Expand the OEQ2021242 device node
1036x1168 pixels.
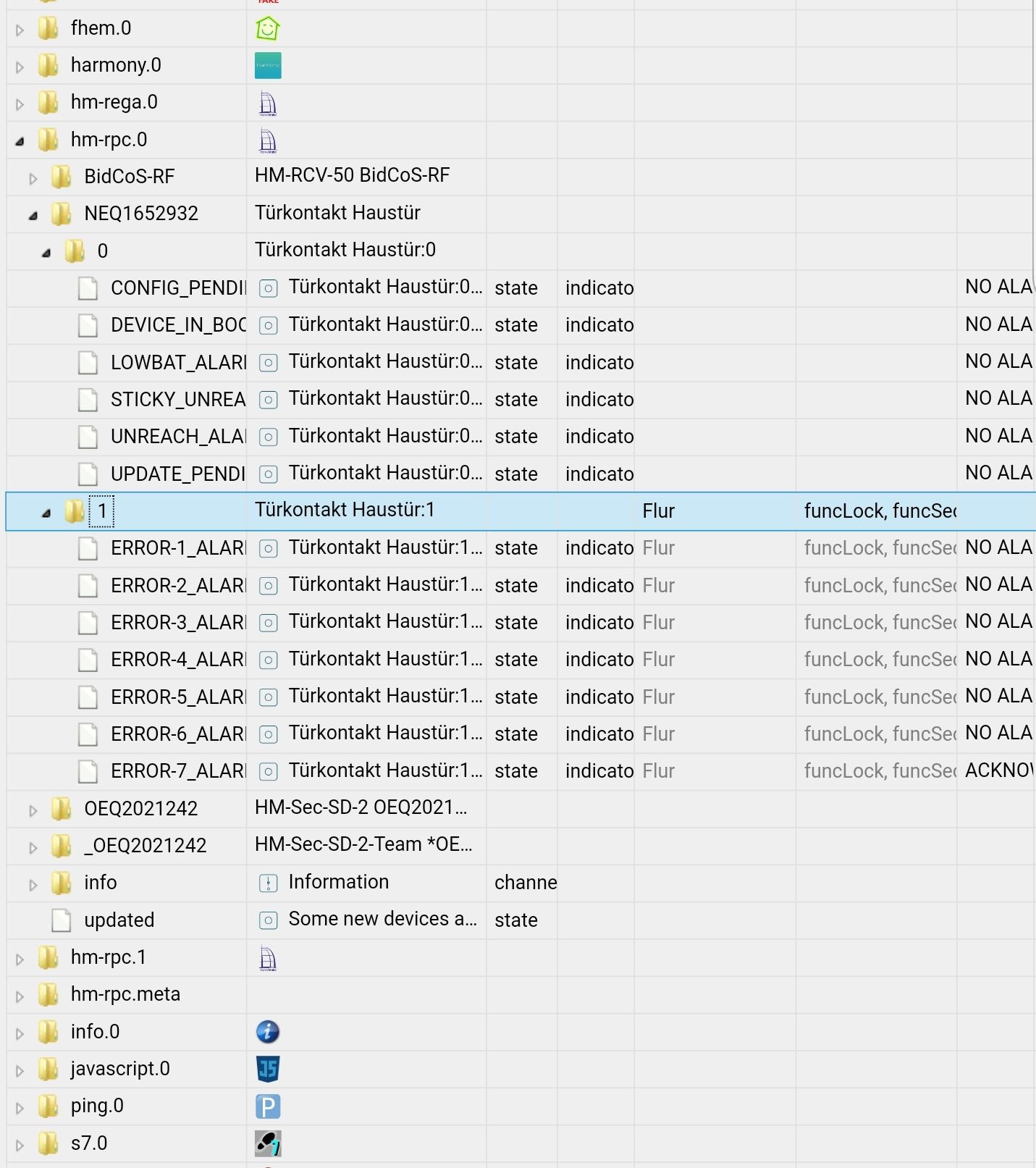coord(33,810)
